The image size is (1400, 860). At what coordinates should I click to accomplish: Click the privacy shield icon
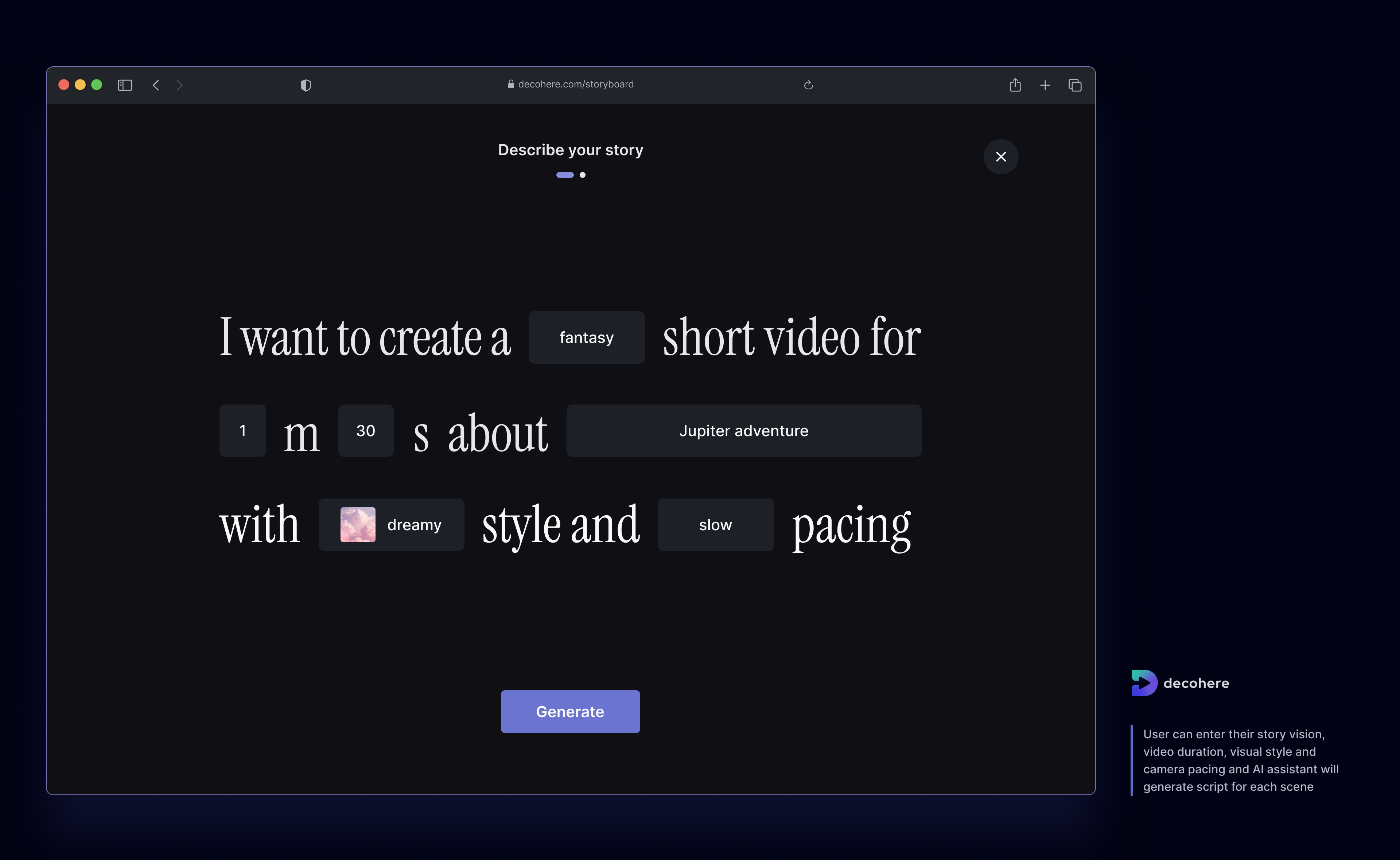click(306, 85)
